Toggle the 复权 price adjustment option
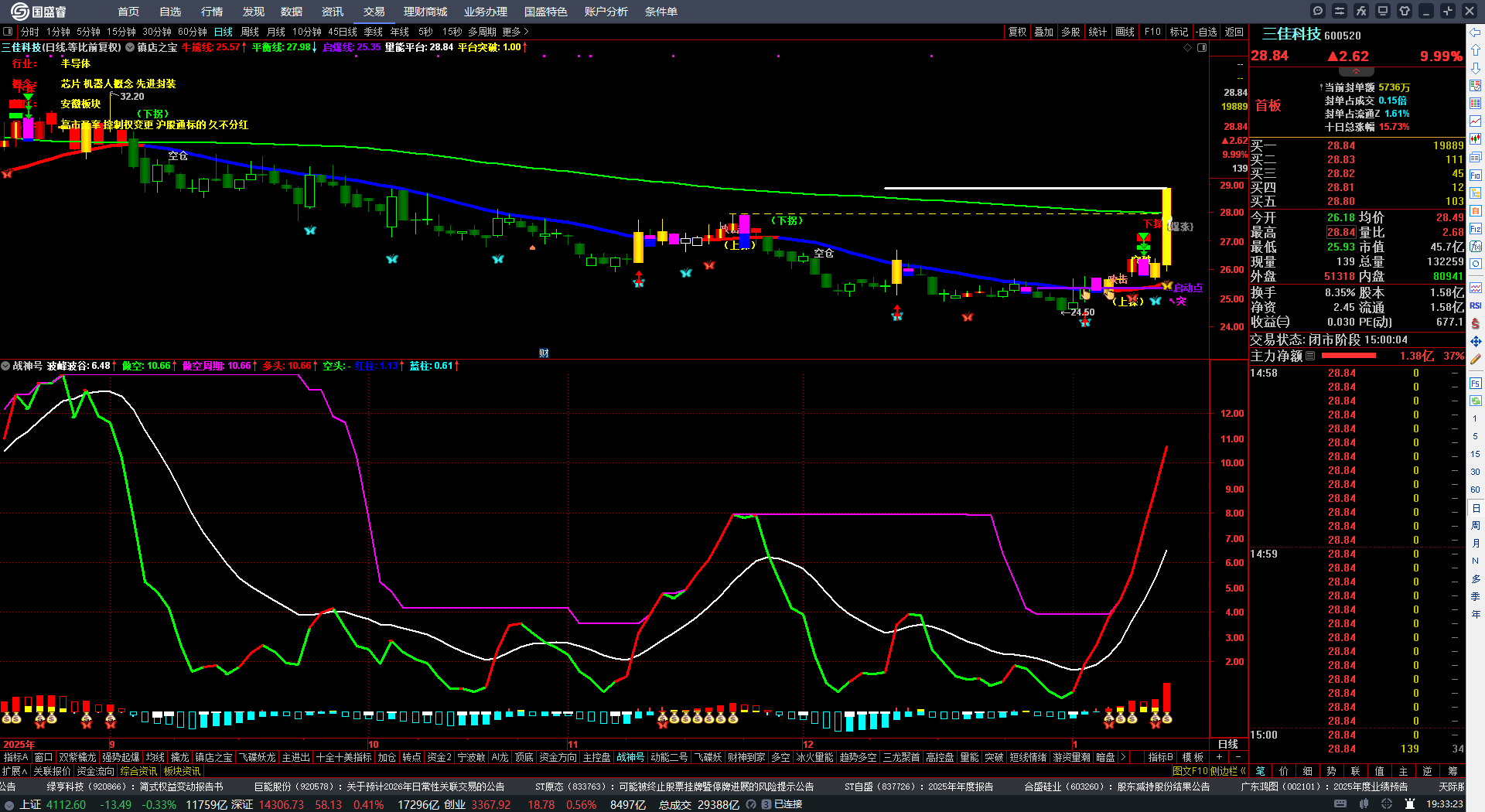The width and height of the screenshot is (1485, 812). click(1017, 32)
